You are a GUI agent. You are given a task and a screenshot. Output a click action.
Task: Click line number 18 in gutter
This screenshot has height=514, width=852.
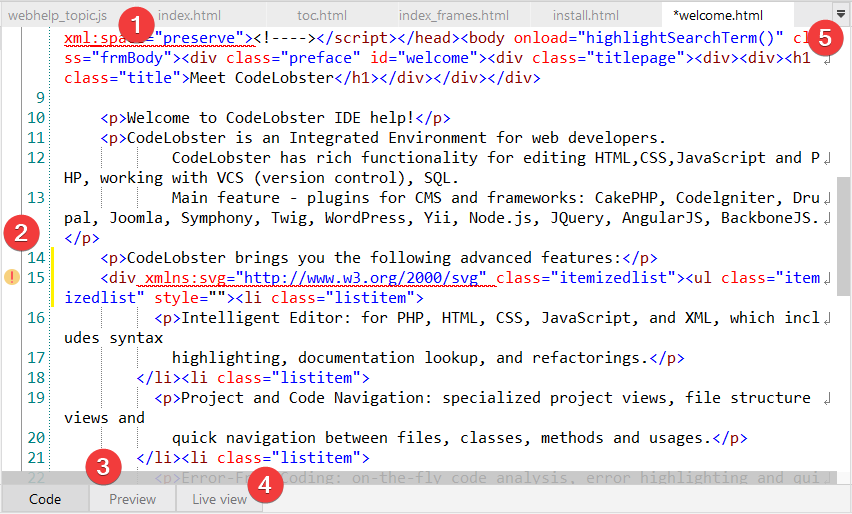(36, 378)
